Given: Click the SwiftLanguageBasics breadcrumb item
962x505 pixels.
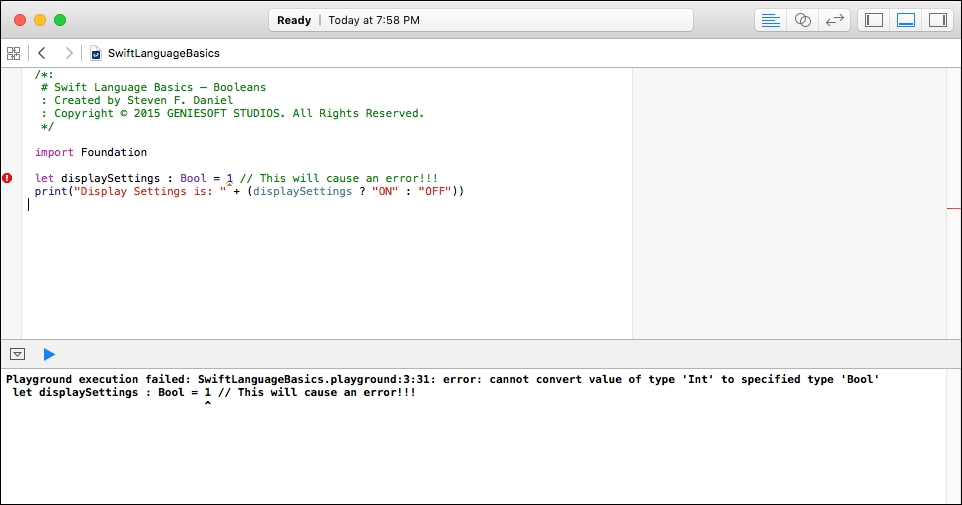Looking at the screenshot, I should tap(164, 53).
